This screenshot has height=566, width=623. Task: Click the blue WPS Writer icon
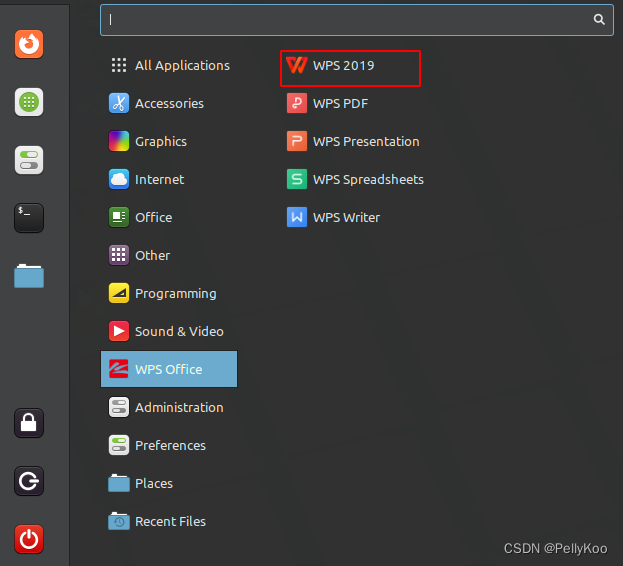tap(297, 217)
